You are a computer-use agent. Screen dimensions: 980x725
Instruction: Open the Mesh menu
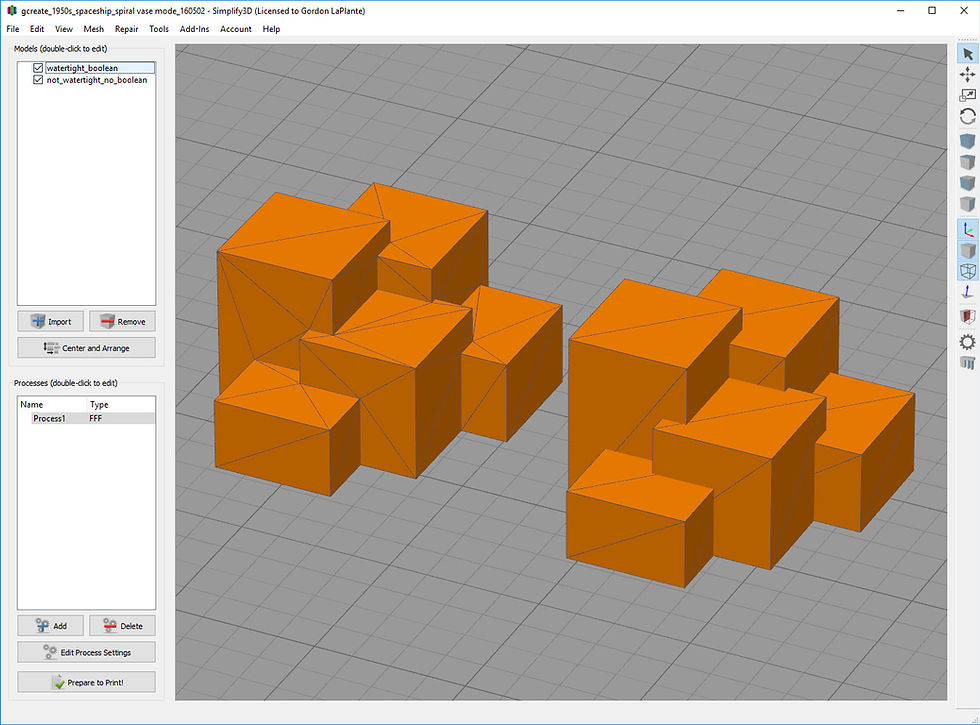tap(94, 29)
